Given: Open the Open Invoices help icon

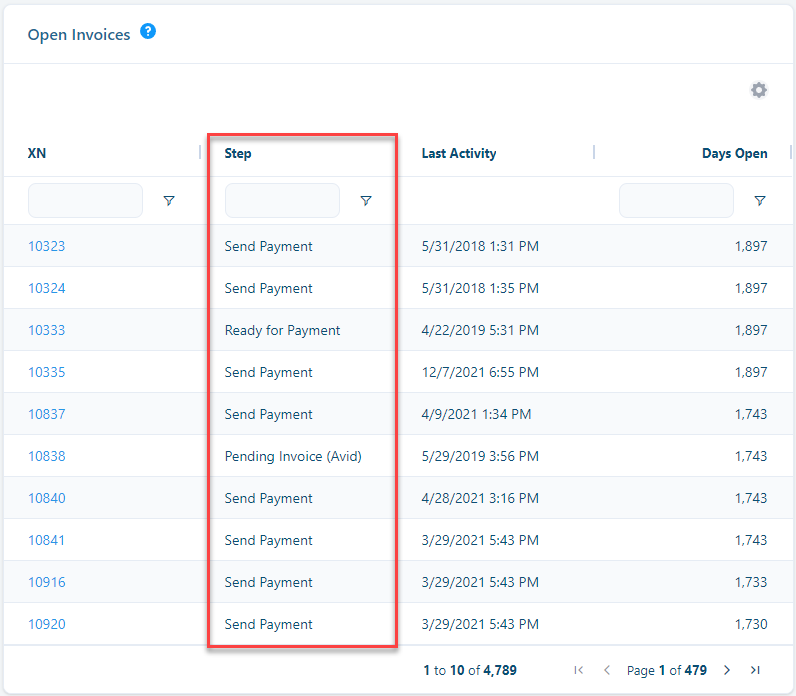Looking at the screenshot, I should click(148, 31).
